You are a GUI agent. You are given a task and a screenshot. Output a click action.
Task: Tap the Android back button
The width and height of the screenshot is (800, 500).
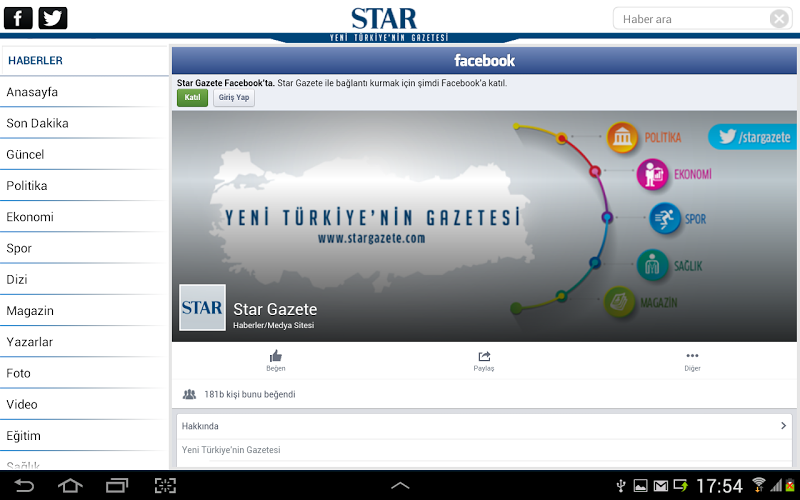coord(23,485)
